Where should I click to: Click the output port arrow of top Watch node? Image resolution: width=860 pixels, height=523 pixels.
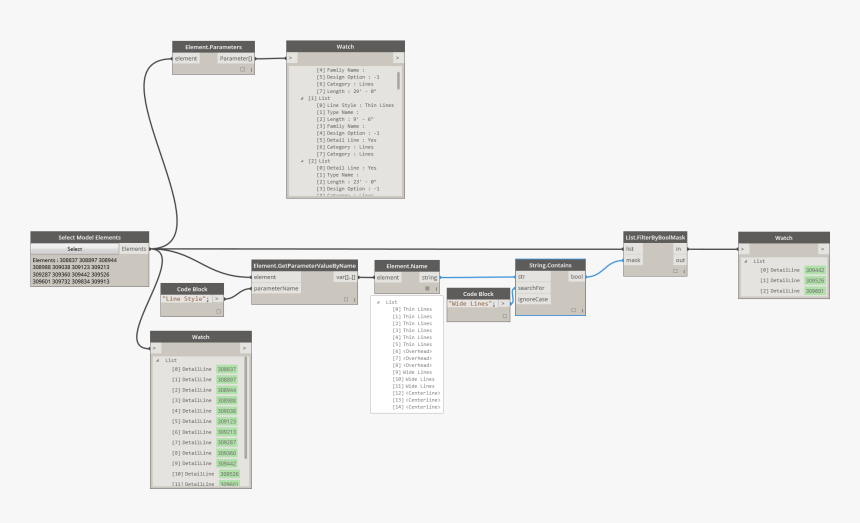tap(398, 58)
